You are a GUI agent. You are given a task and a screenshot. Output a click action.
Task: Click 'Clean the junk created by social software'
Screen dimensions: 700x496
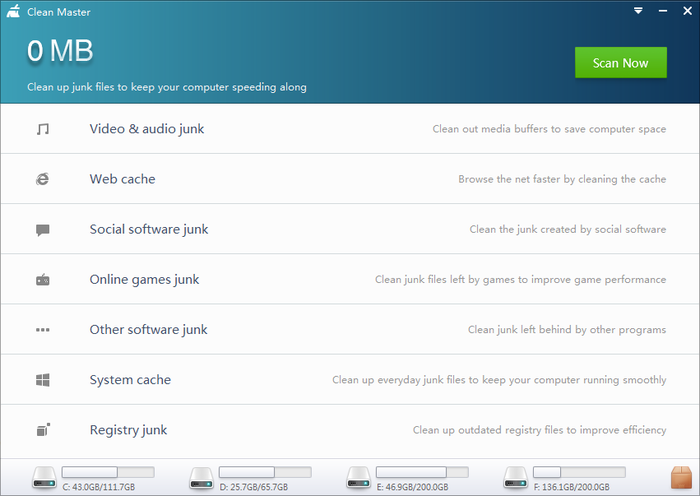coord(568,229)
